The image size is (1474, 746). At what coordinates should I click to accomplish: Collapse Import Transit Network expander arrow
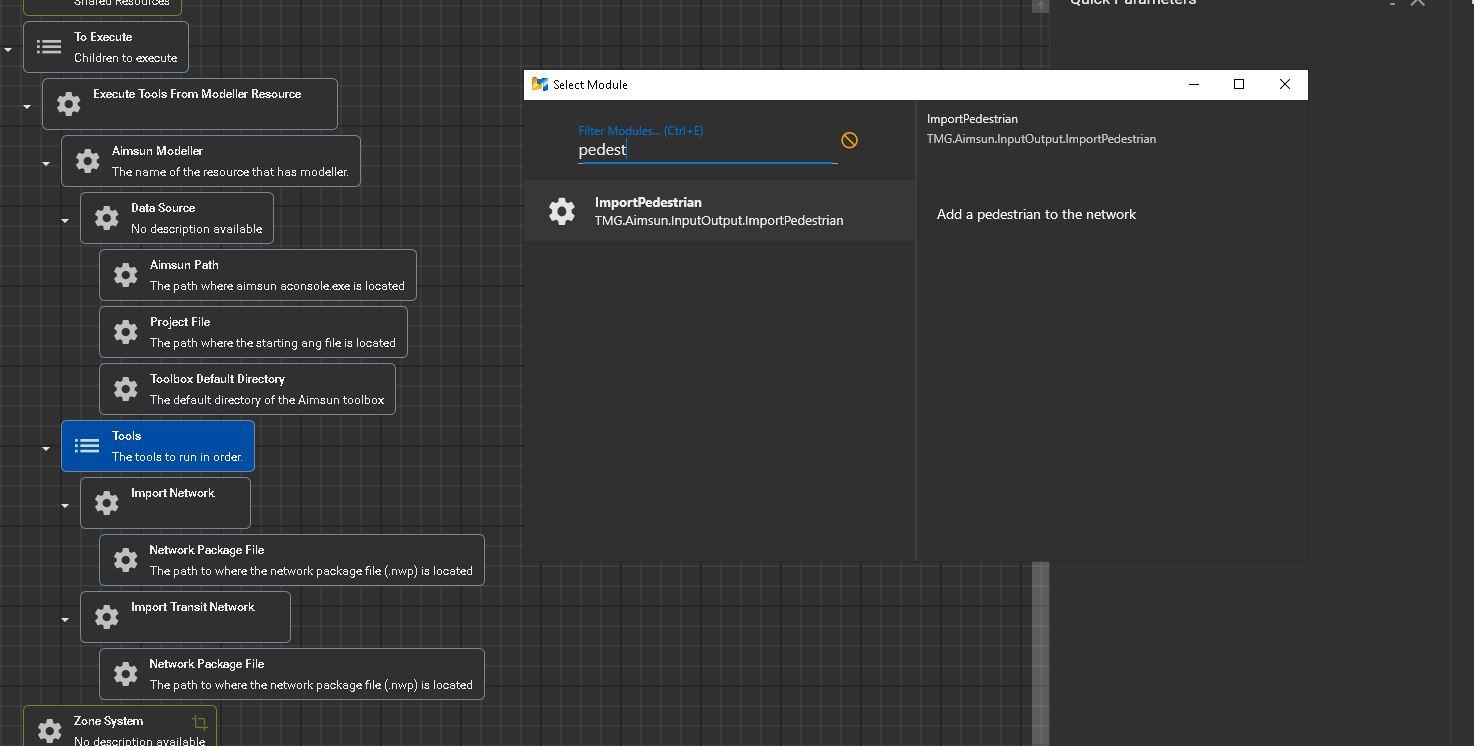click(x=65, y=620)
